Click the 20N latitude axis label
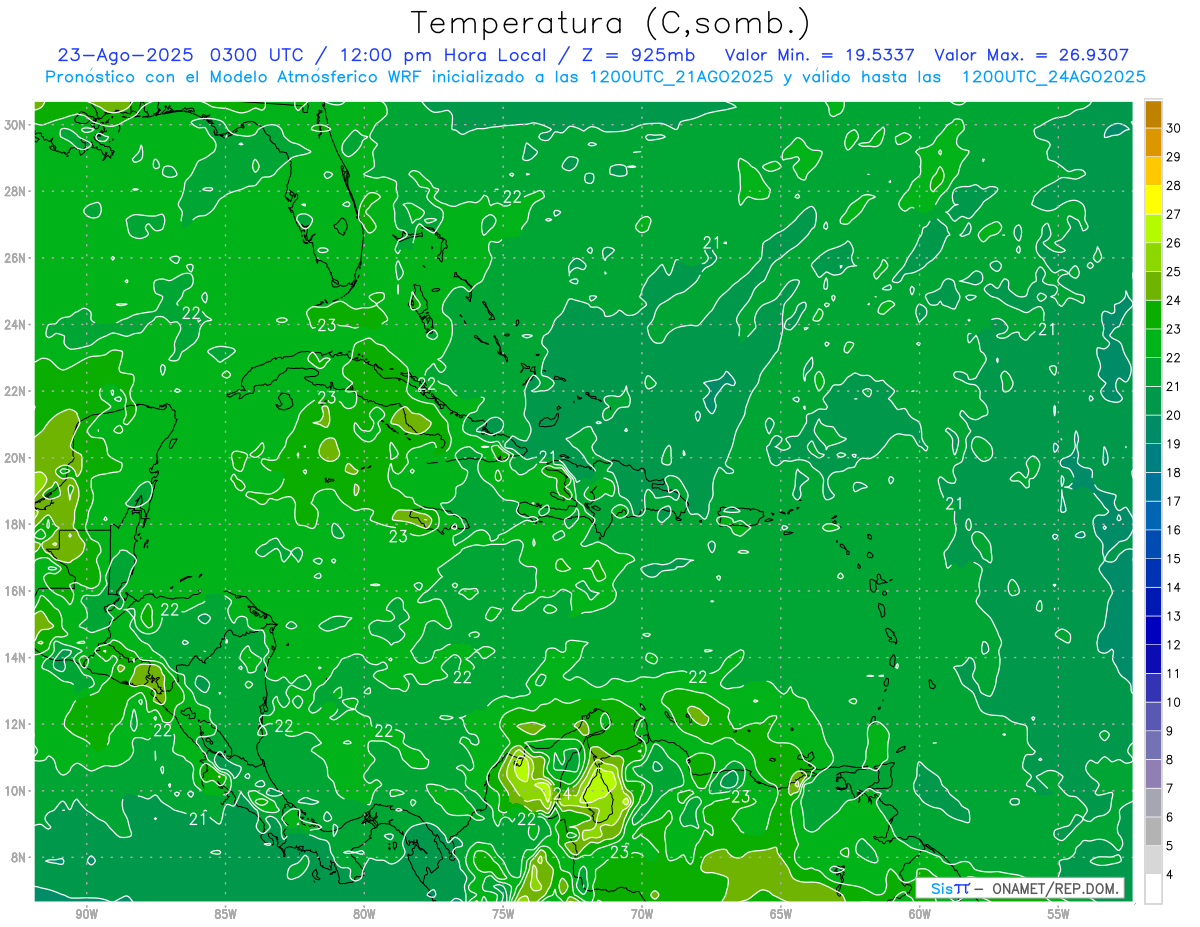This screenshot has width=1200, height=927. [16, 458]
